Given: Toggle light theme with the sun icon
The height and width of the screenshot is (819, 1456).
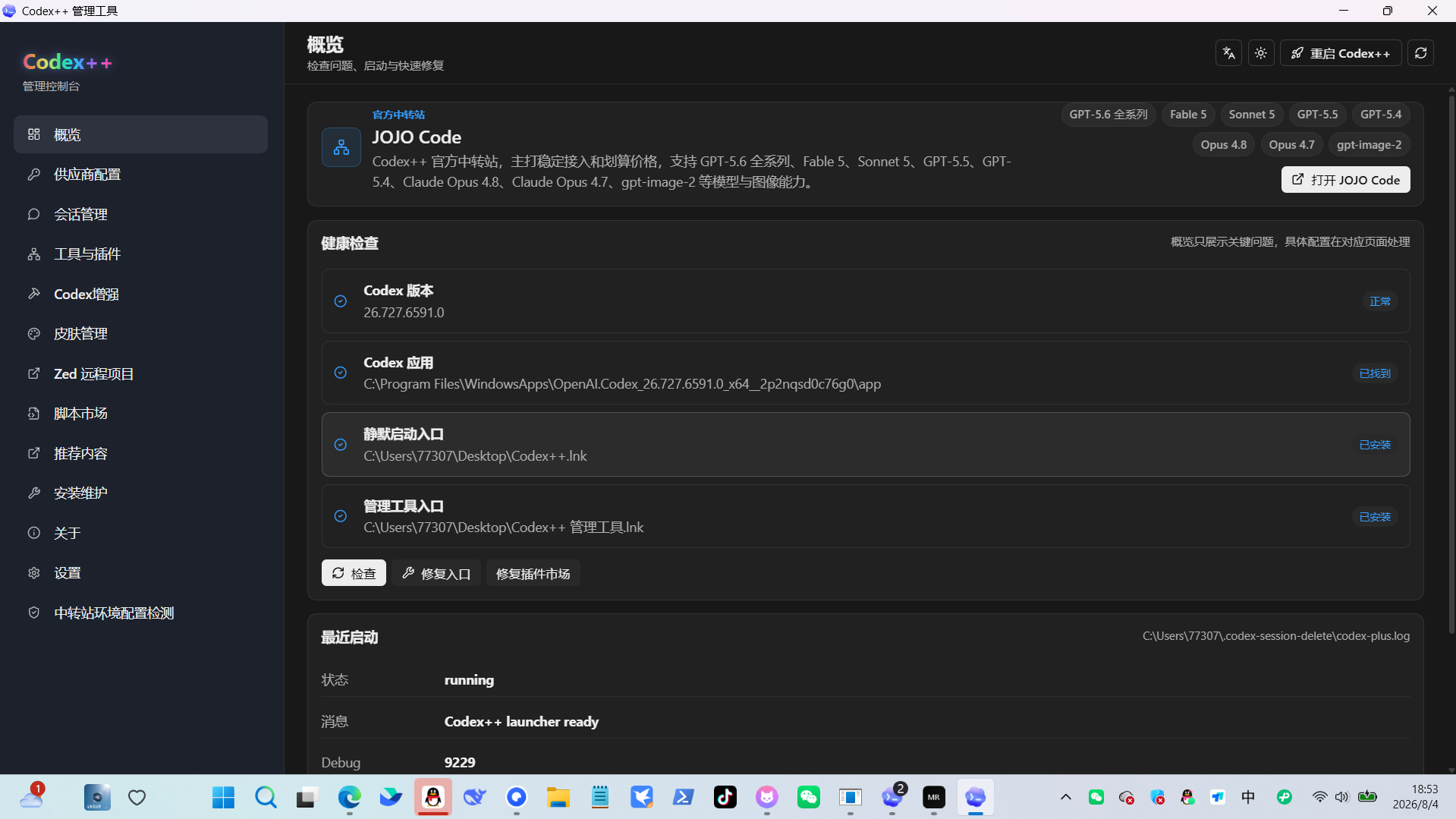Looking at the screenshot, I should pyautogui.click(x=1261, y=53).
